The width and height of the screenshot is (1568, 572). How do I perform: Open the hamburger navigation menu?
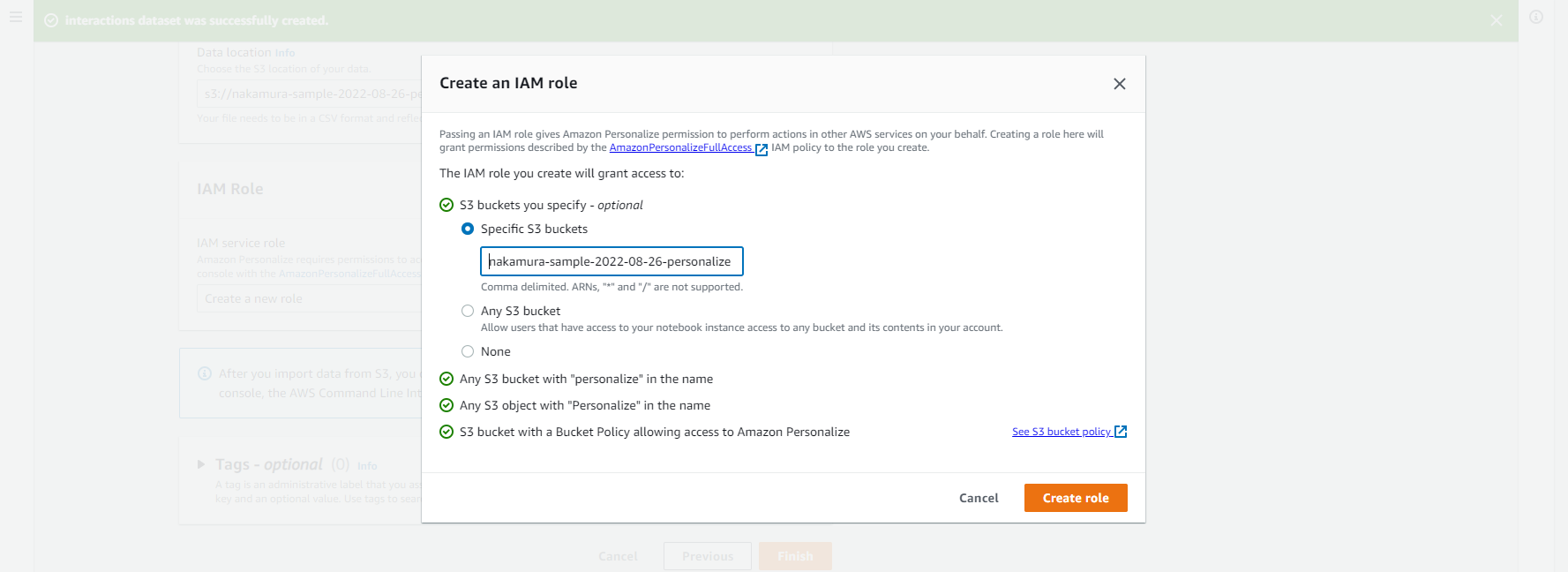16,17
